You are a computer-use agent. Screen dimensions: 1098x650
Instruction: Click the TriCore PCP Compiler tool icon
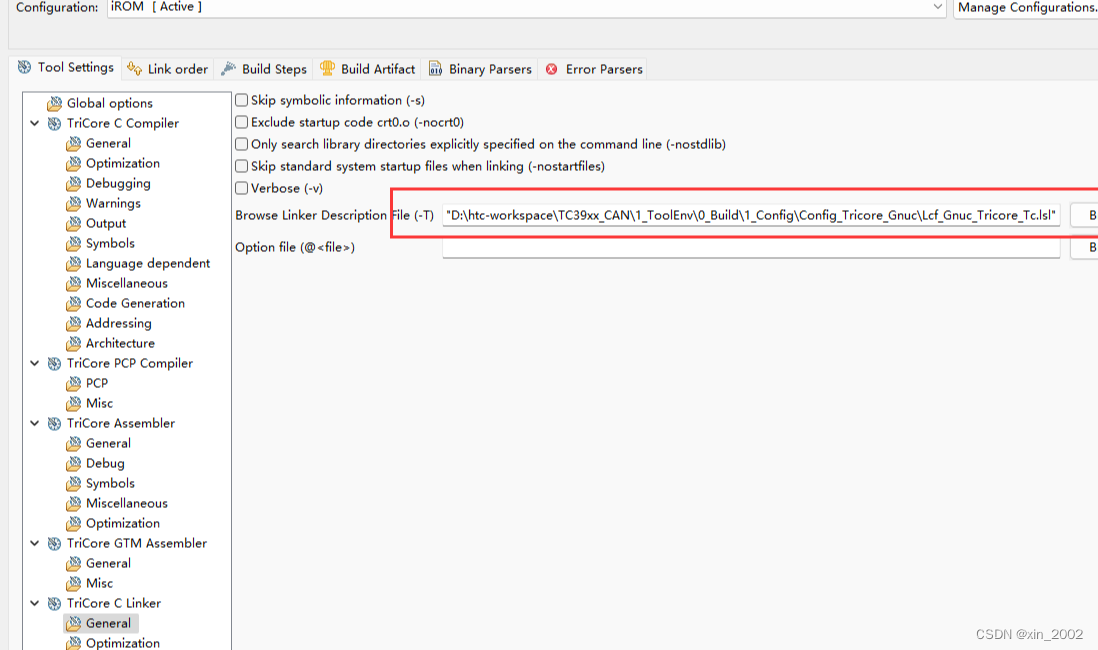pyautogui.click(x=54, y=363)
